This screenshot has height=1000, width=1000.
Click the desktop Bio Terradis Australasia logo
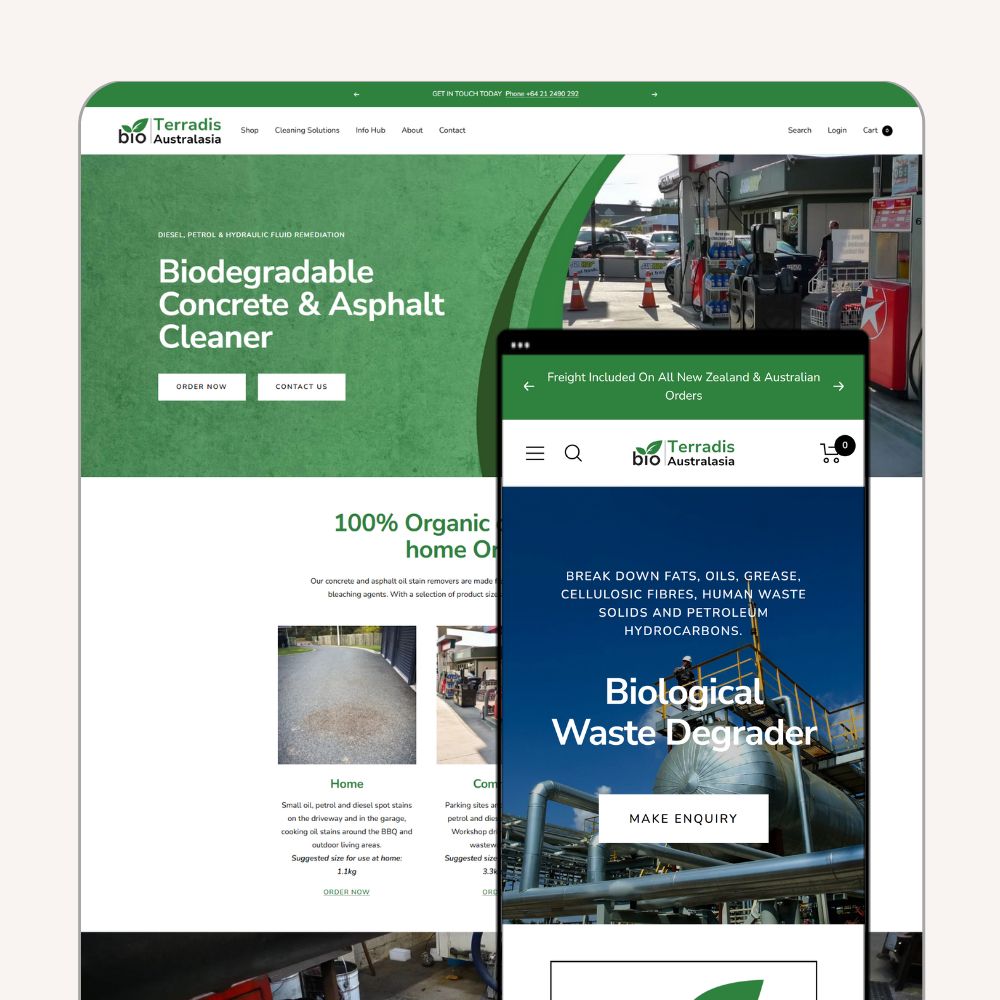click(170, 131)
